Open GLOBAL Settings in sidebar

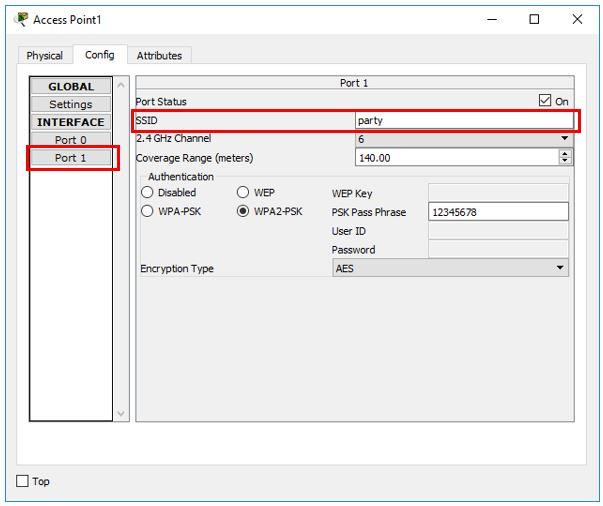click(71, 104)
